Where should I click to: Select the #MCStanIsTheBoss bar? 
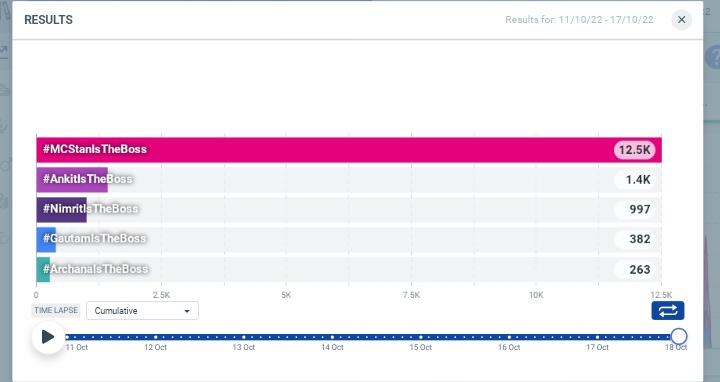(349, 150)
